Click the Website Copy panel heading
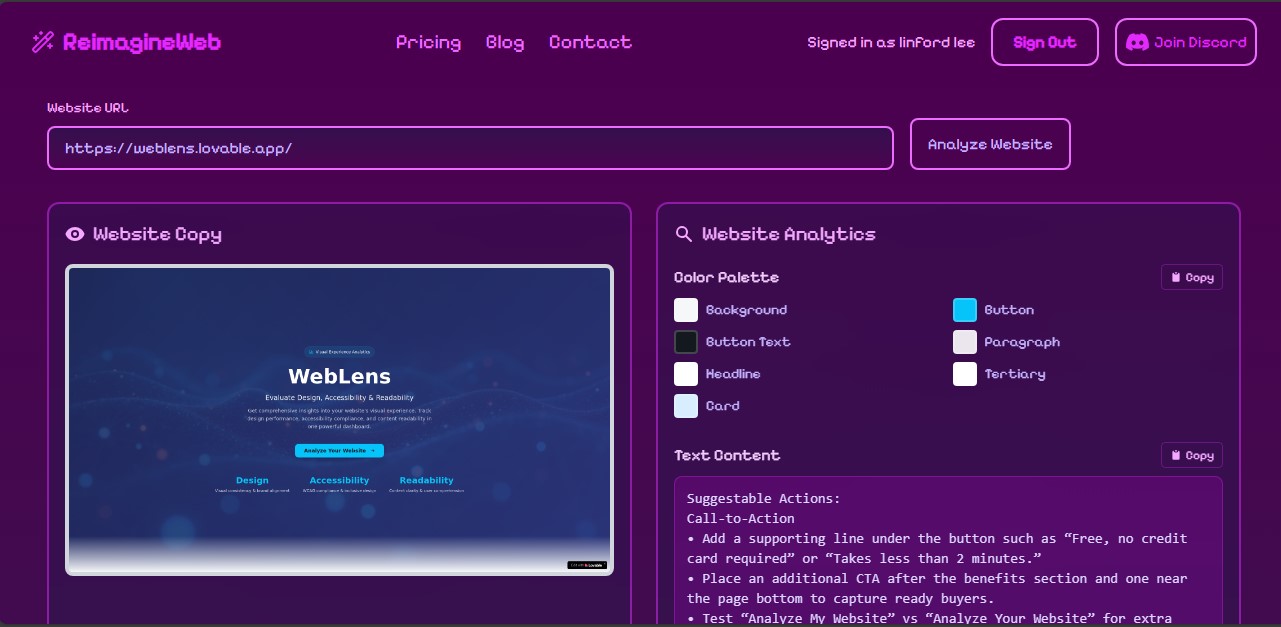The width and height of the screenshot is (1281, 627). tap(157, 234)
